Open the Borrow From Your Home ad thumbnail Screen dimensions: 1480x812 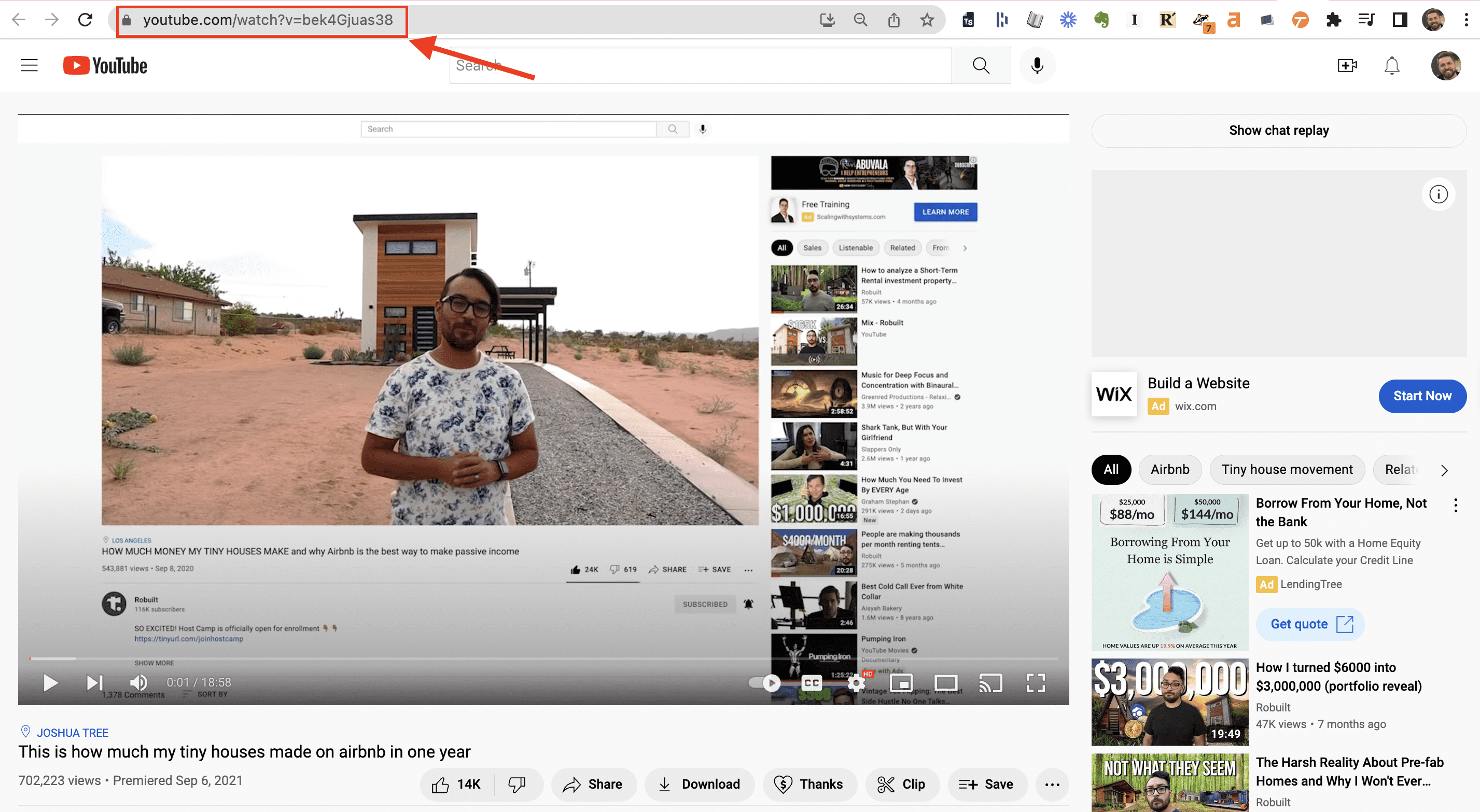[1170, 572]
